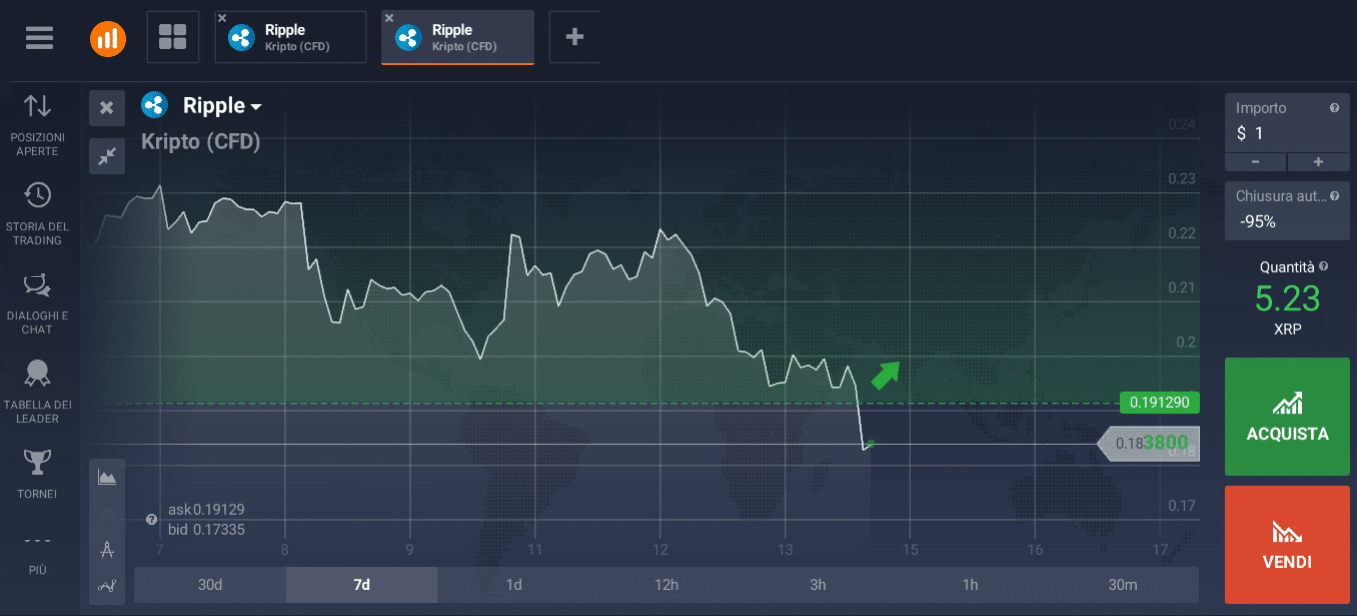Select the 30m timeframe

coord(1122,585)
